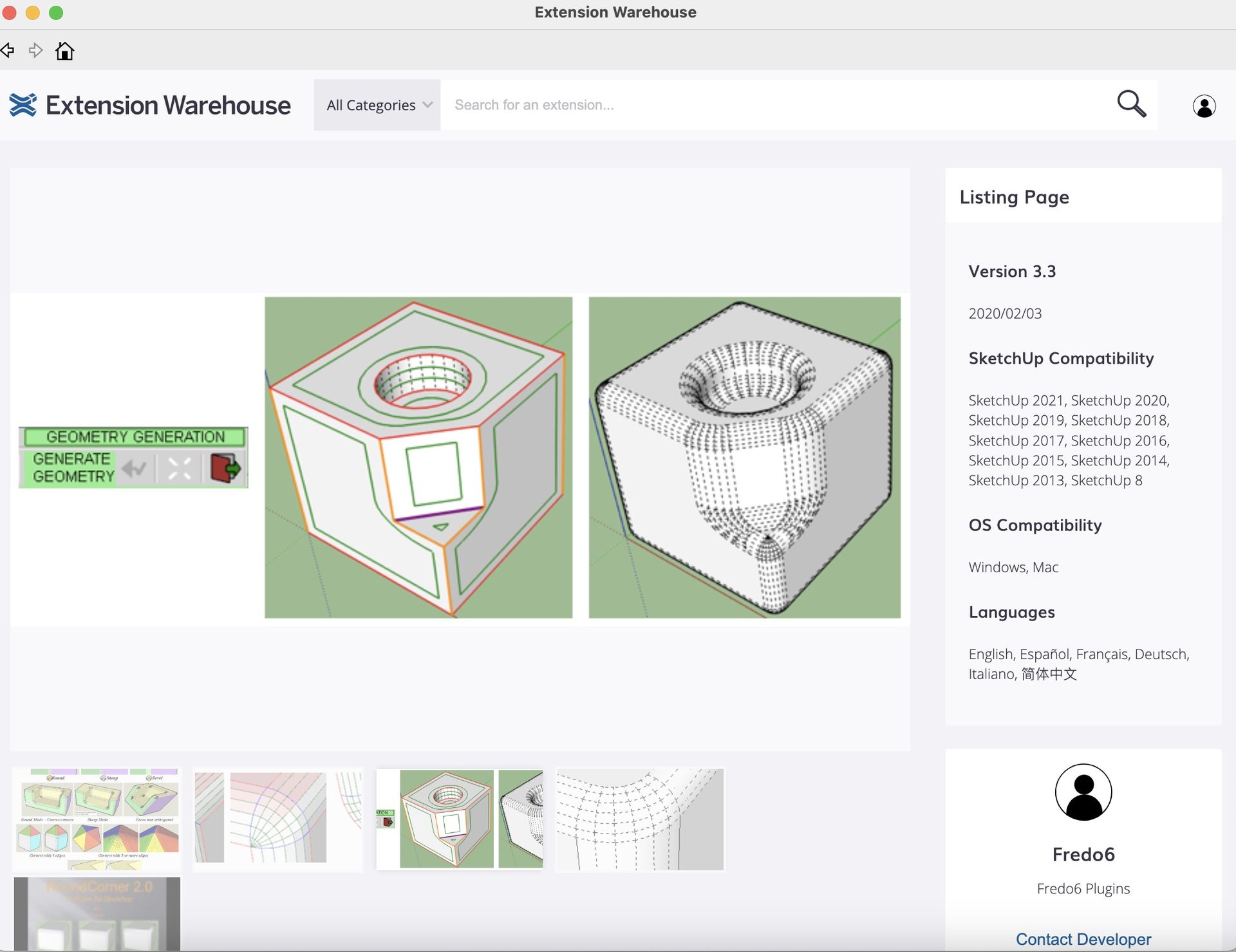Viewport: 1236px width, 952px height.
Task: Open the Fredo6 developer name link
Action: pos(1083,854)
